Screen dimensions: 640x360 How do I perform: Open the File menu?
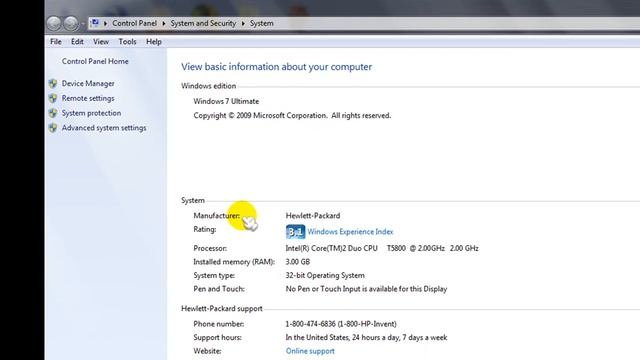pos(56,42)
